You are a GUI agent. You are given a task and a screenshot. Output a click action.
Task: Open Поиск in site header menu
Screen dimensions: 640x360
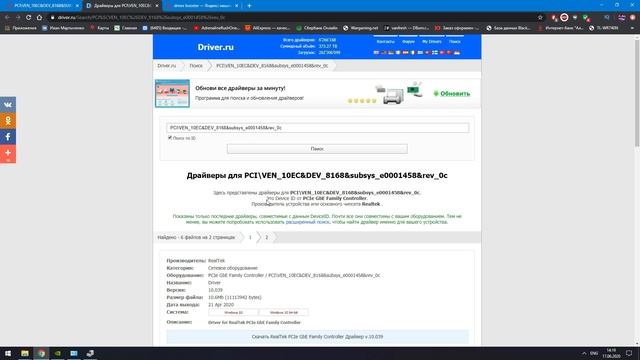click(x=455, y=42)
